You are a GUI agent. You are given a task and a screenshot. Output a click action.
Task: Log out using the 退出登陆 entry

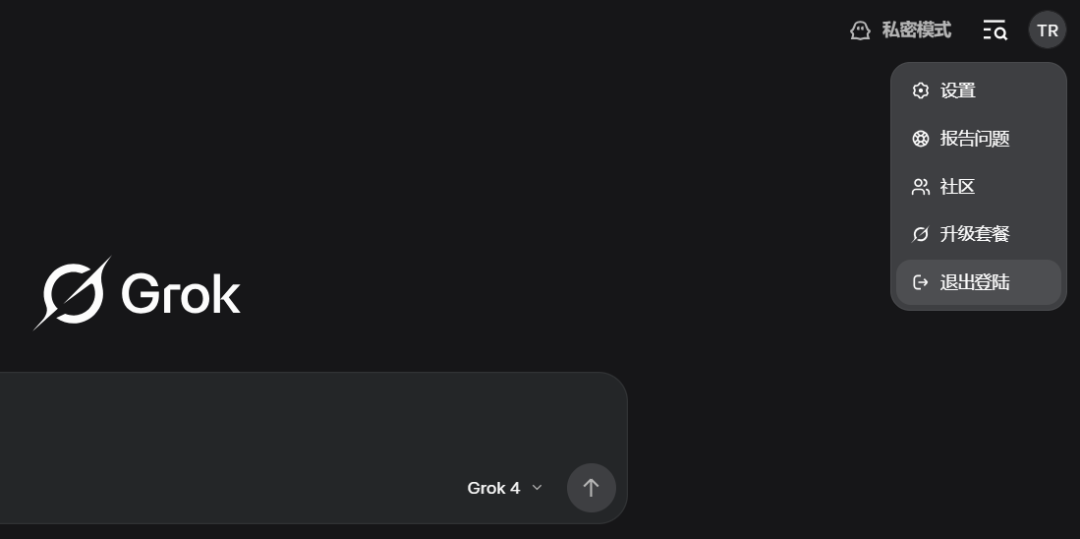(x=975, y=282)
